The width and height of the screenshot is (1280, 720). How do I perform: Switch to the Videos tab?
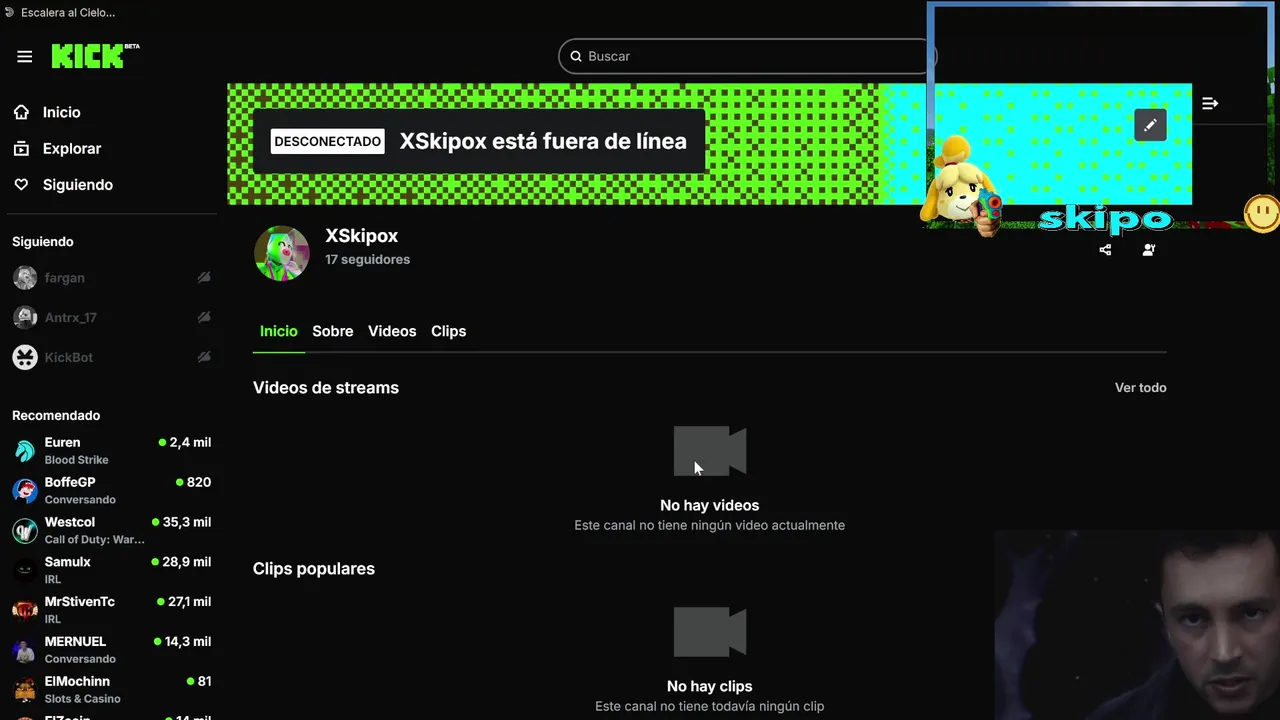coord(392,331)
